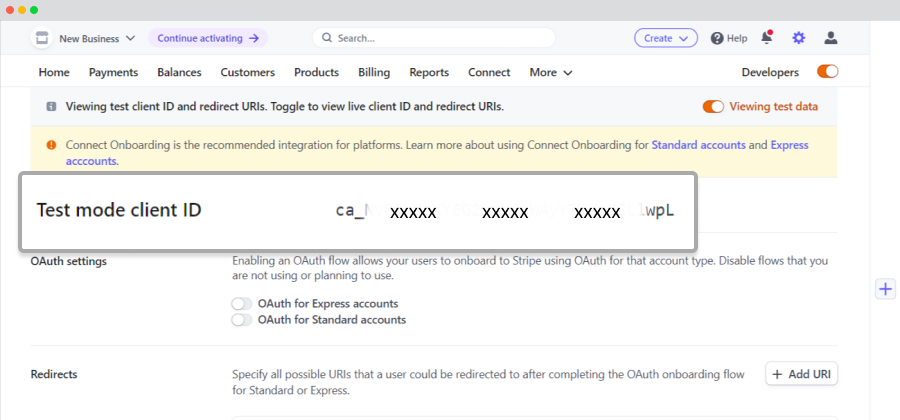Open the Create dropdown

[x=666, y=38]
